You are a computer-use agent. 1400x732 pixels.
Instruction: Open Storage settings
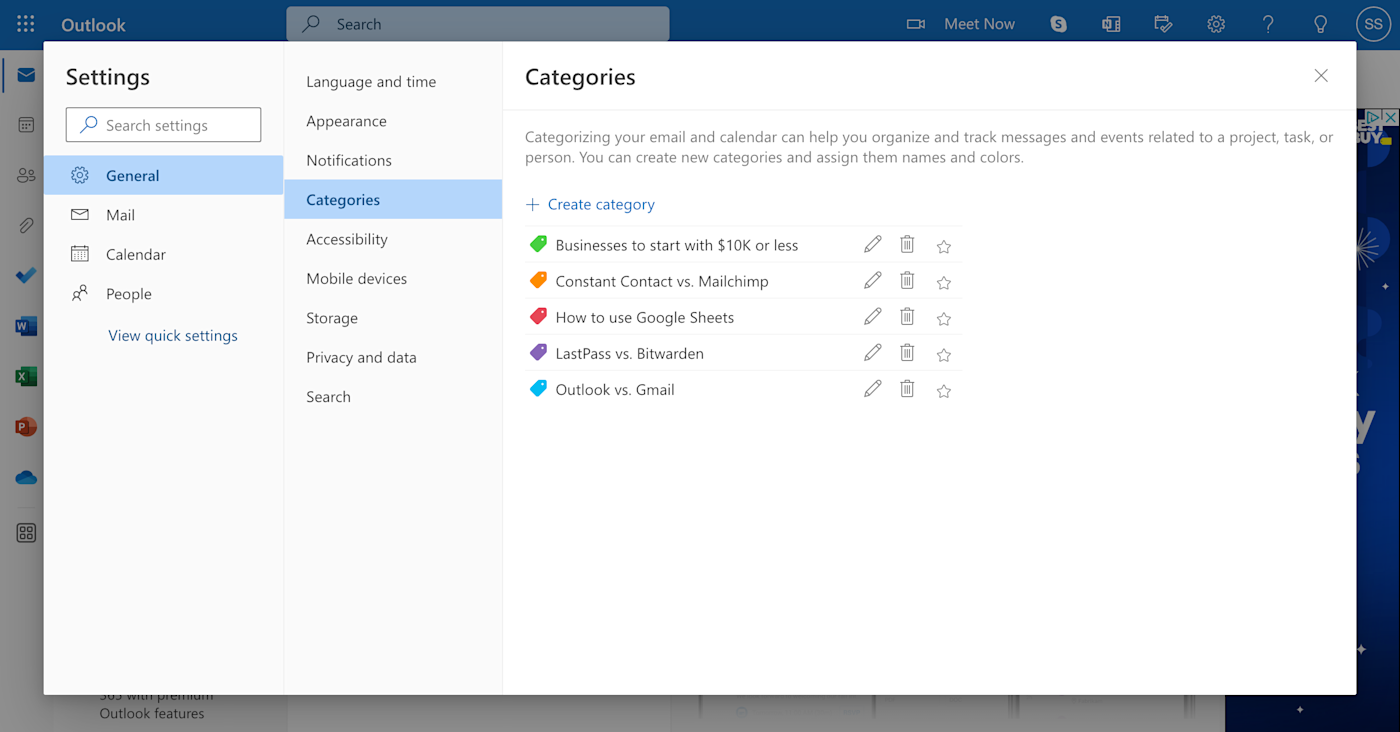click(x=393, y=318)
